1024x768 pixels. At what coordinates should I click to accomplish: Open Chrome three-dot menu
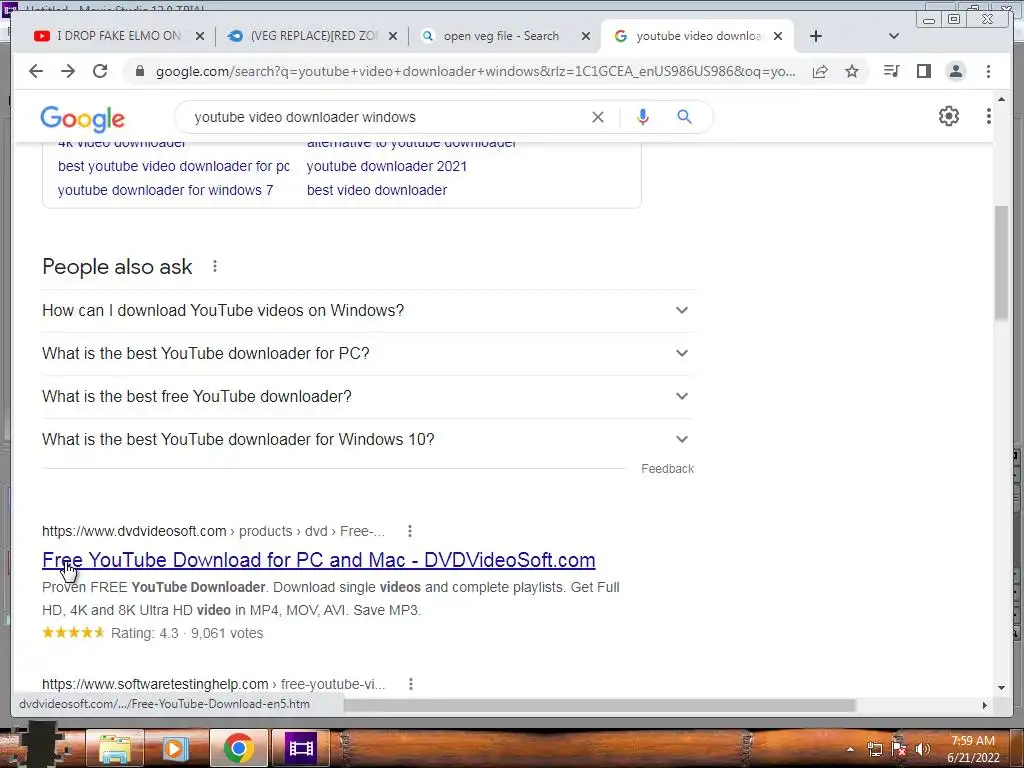[988, 71]
